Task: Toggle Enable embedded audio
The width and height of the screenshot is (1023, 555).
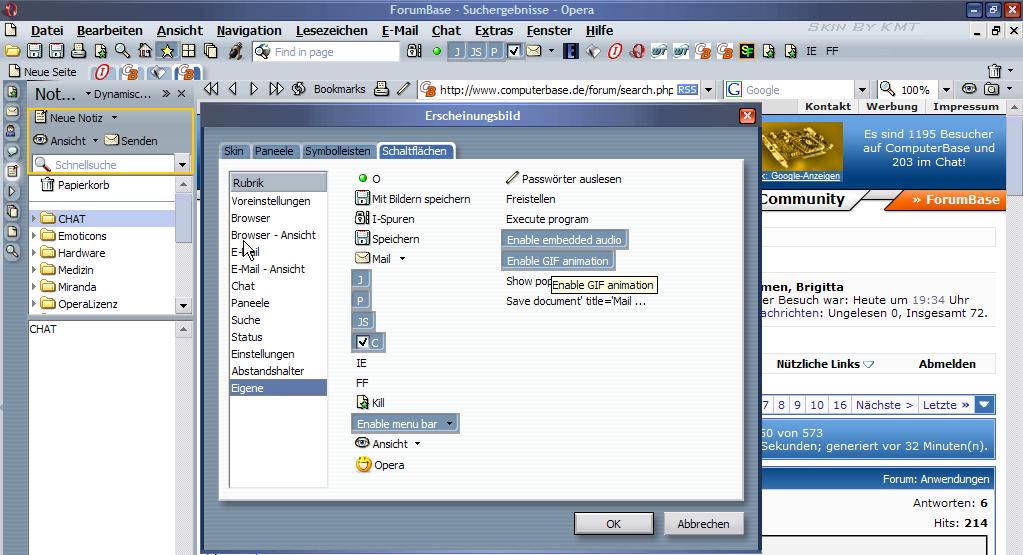Action: pyautogui.click(x=564, y=240)
